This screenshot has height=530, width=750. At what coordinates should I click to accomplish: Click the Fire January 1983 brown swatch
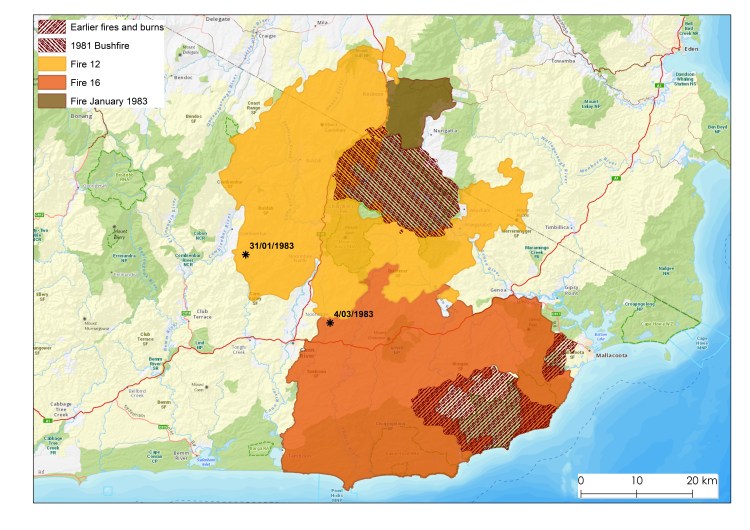(50, 101)
